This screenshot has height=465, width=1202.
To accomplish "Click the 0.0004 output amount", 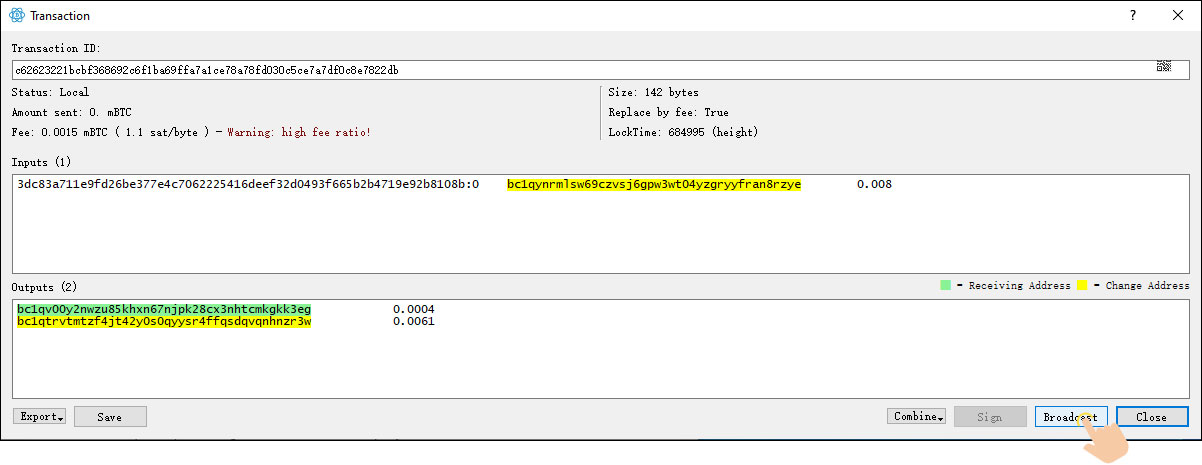I will pyautogui.click(x=414, y=309).
